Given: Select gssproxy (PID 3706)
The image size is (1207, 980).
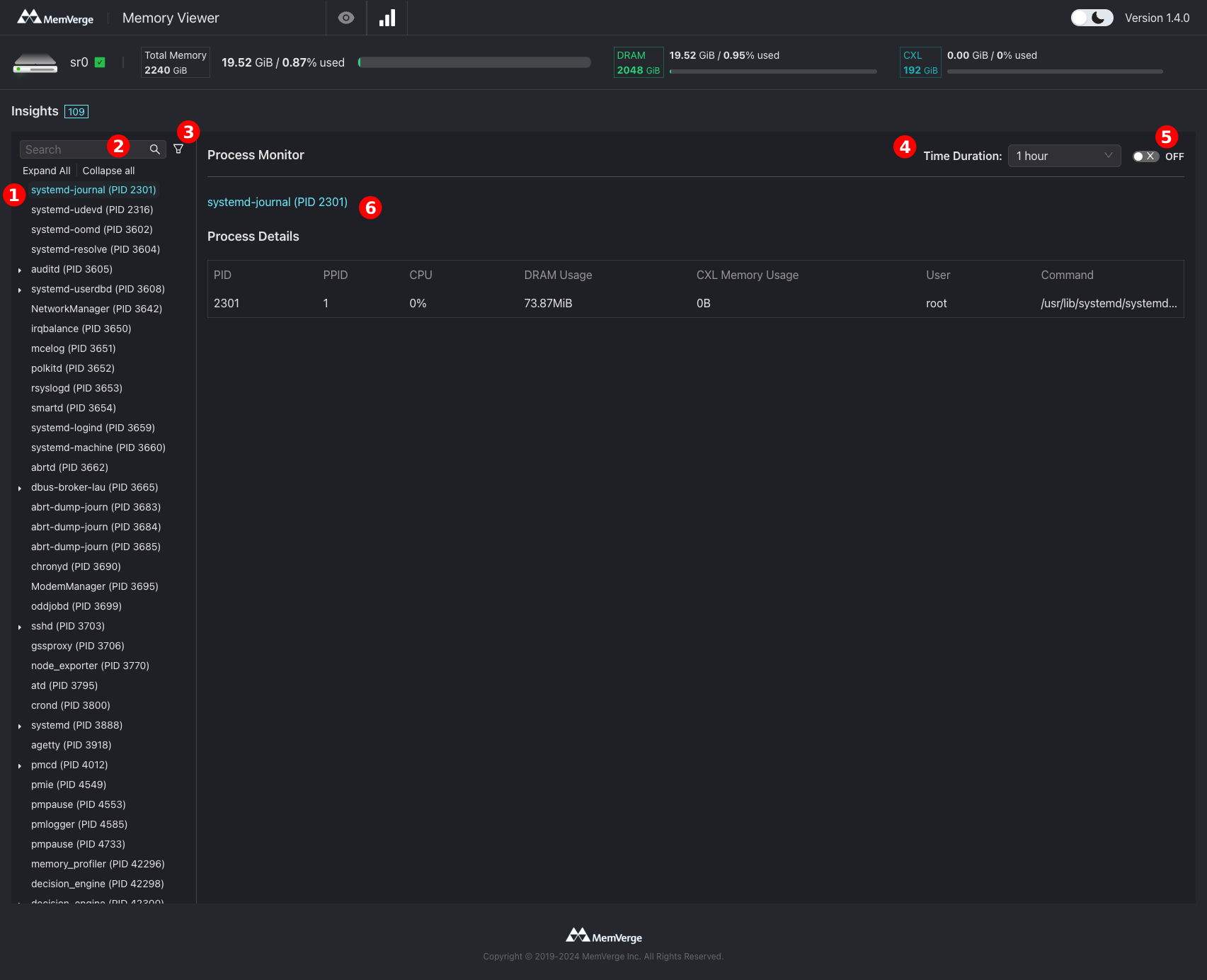Looking at the screenshot, I should click(x=78, y=646).
